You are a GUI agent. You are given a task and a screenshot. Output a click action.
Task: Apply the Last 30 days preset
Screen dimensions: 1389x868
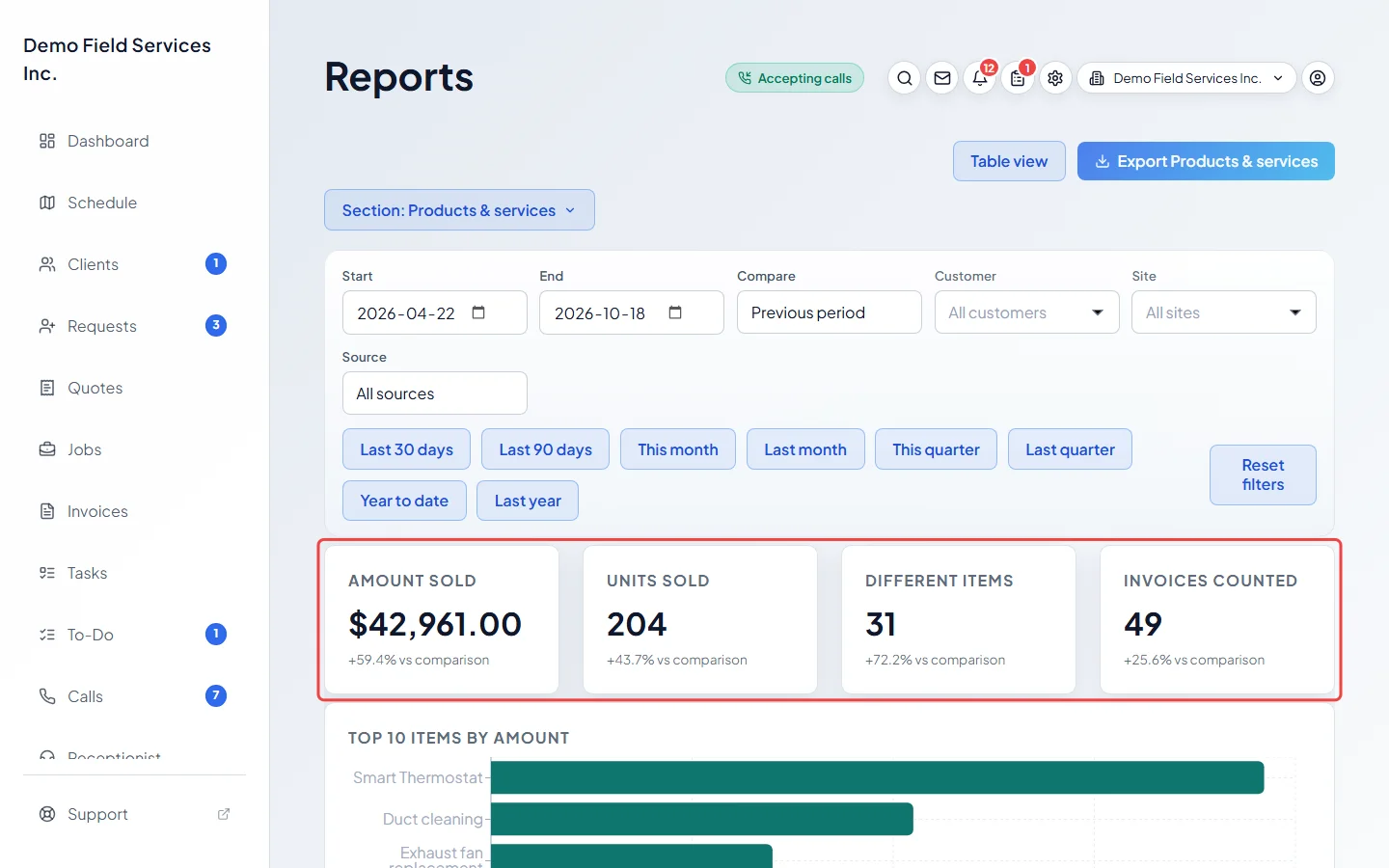point(406,449)
